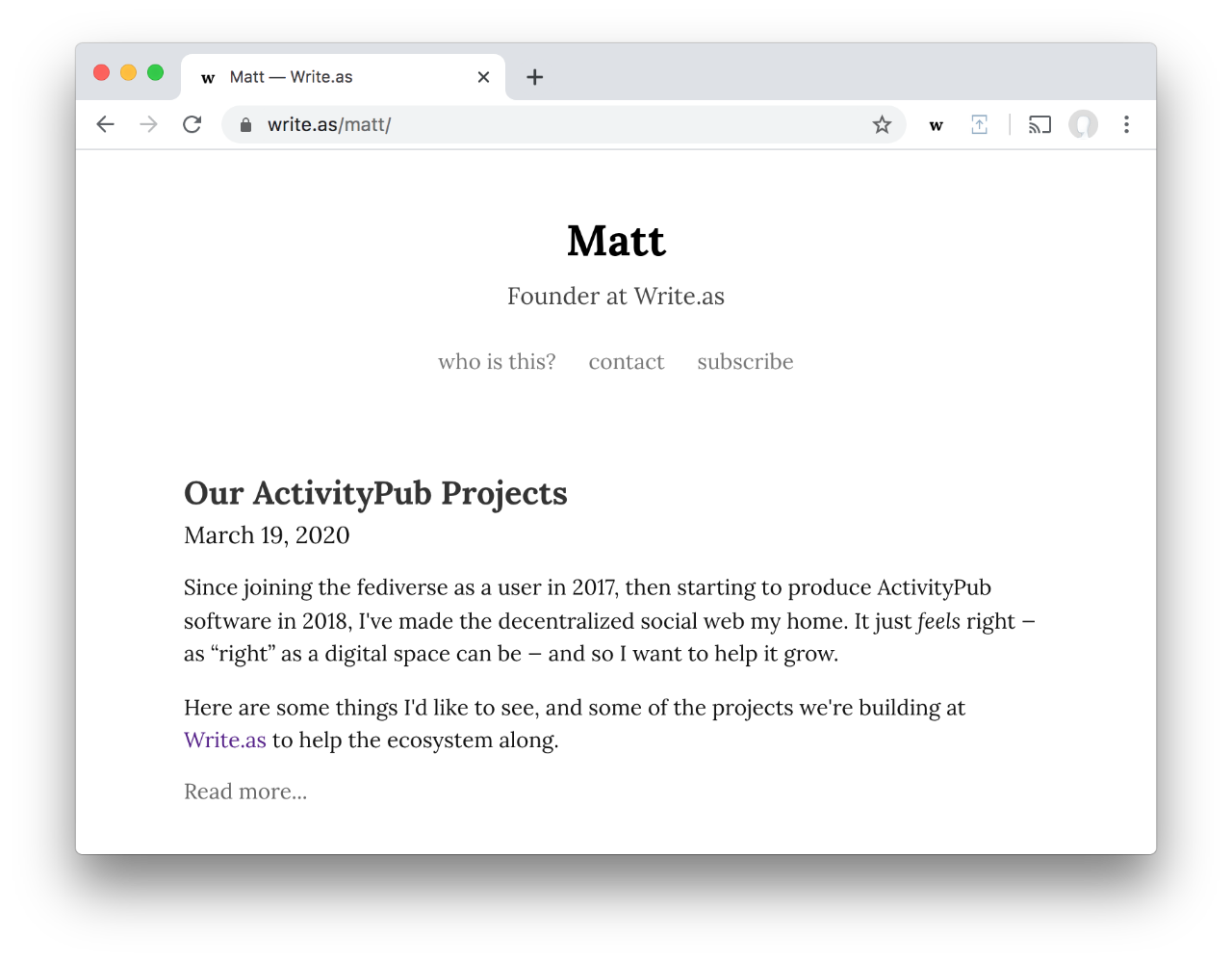Click 'Read more...' under the post
This screenshot has width=1232, height=962.
click(x=245, y=792)
